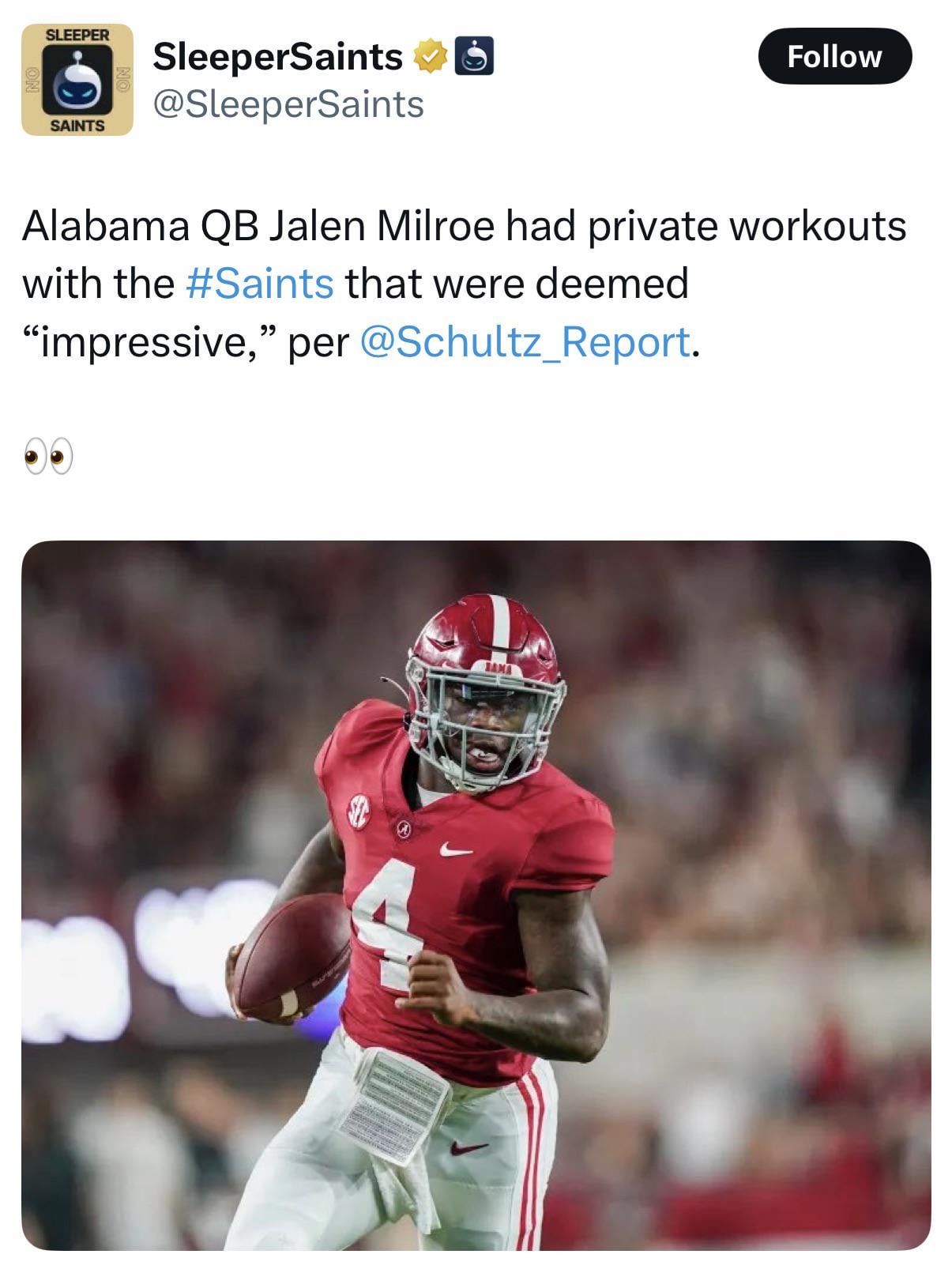This screenshot has height=1273, width=952.
Task: Open the #Saints hashtag
Action: (259, 284)
